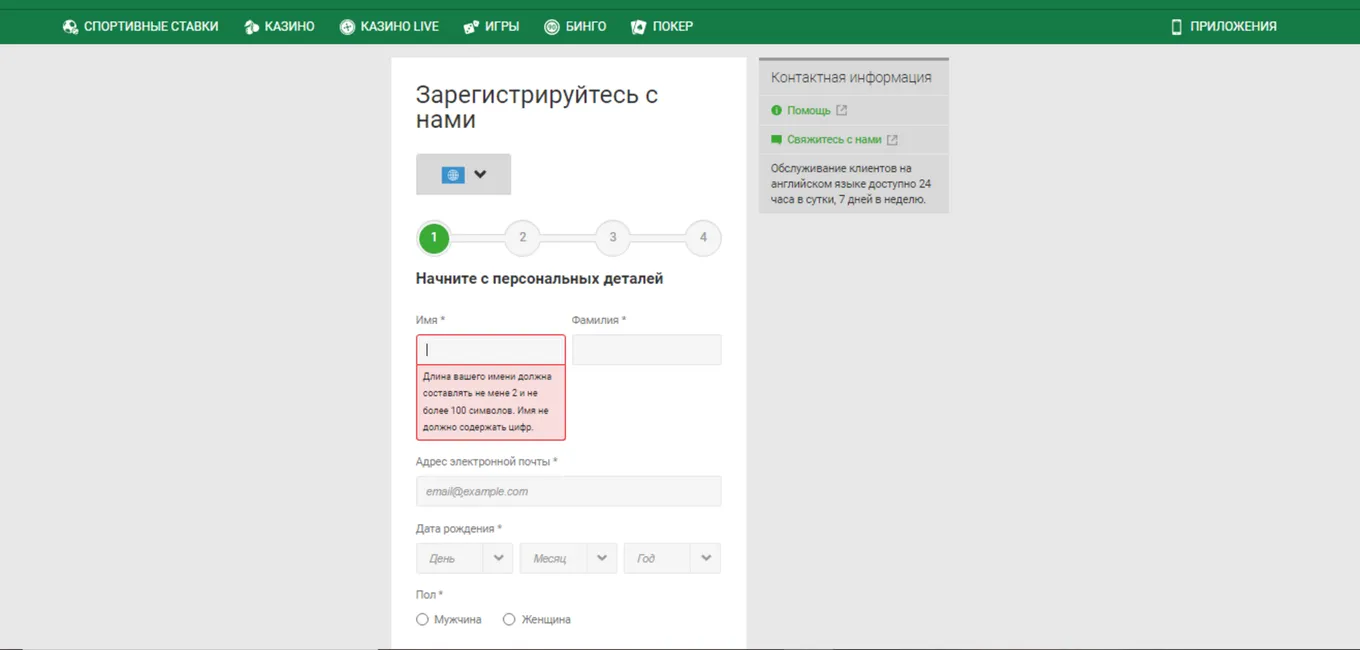Click external link icon next to Помощь

pos(842,111)
